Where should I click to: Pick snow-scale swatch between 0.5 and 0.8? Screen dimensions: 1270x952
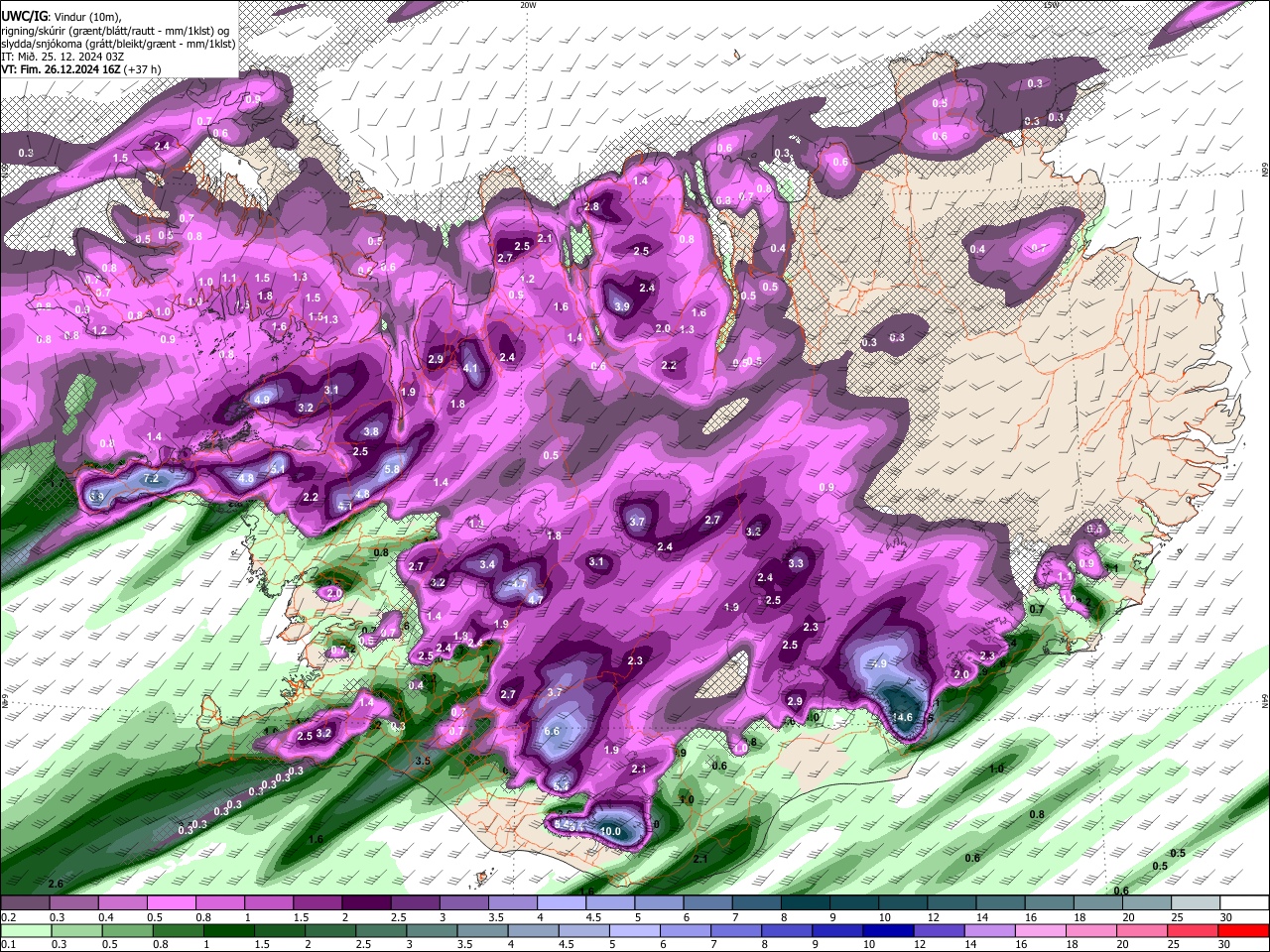[171, 903]
